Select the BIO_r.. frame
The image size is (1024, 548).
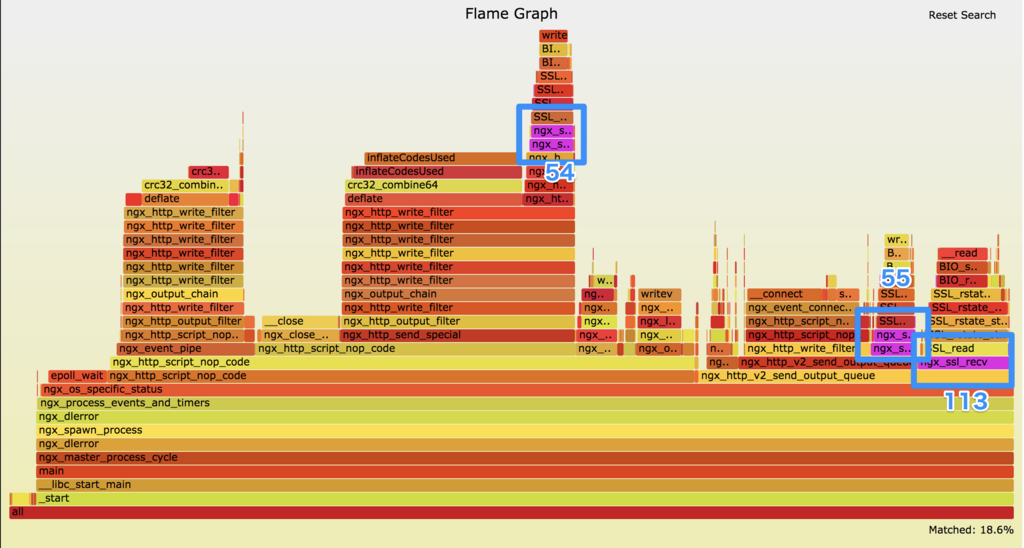tap(962, 281)
